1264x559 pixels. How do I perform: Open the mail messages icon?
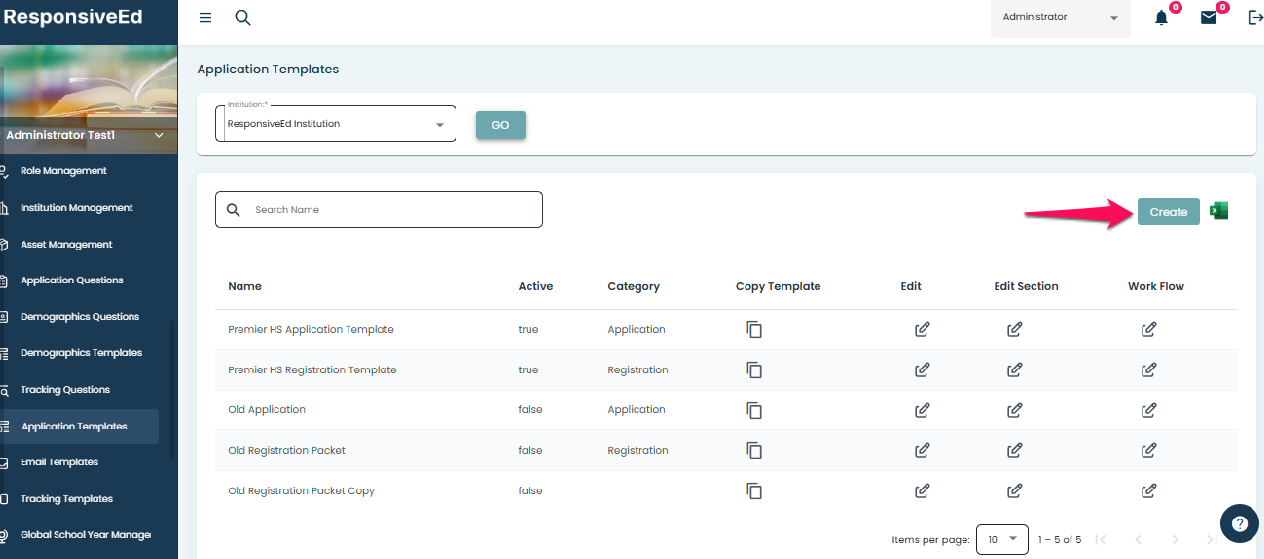pos(1209,18)
